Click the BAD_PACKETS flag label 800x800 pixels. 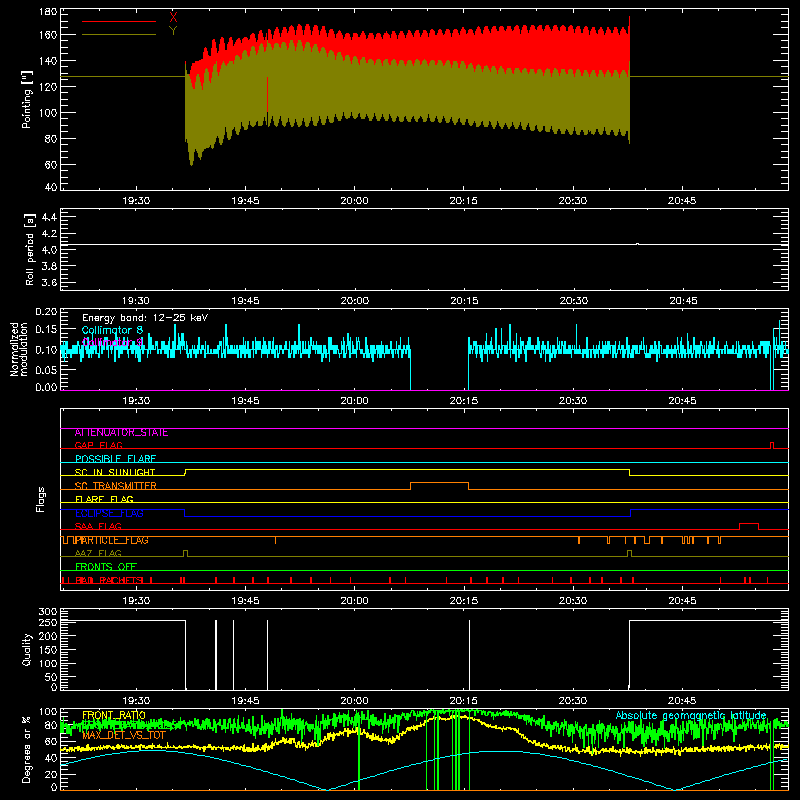click(109, 580)
